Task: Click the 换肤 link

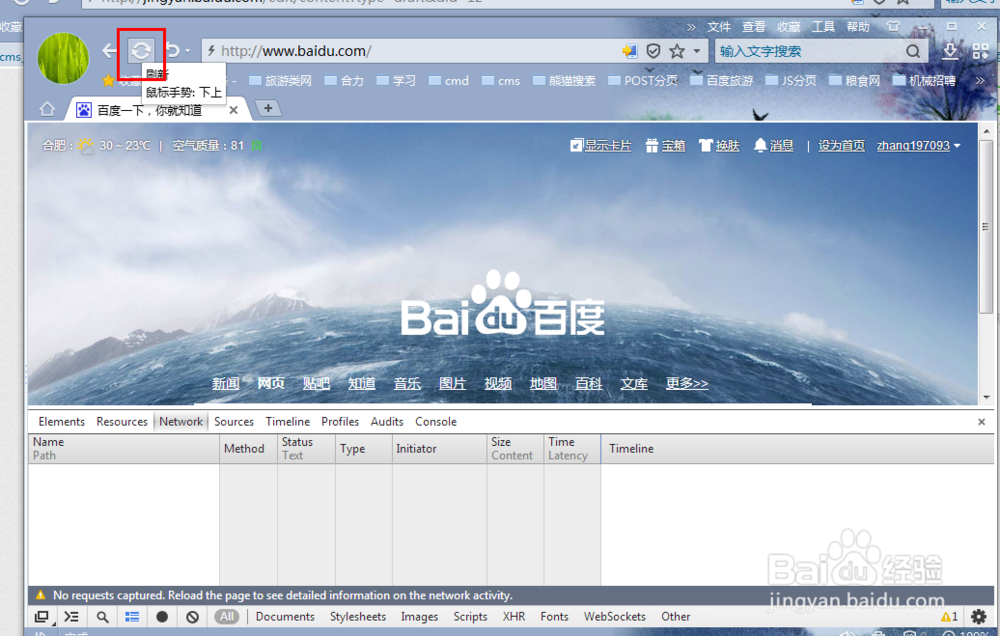Action: [x=719, y=145]
